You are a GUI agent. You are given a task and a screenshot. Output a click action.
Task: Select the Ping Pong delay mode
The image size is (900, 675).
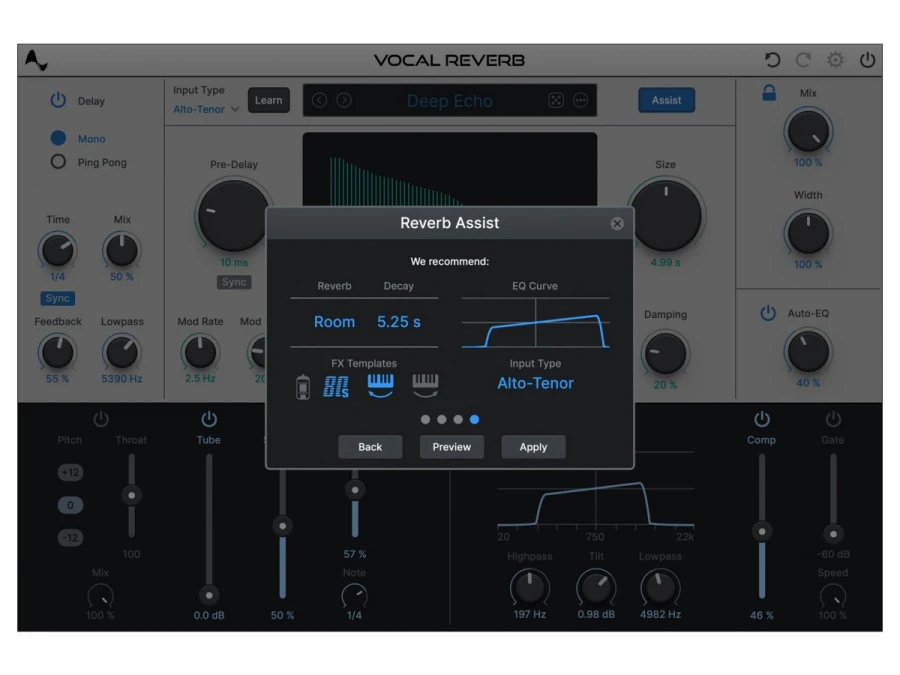coord(58,162)
